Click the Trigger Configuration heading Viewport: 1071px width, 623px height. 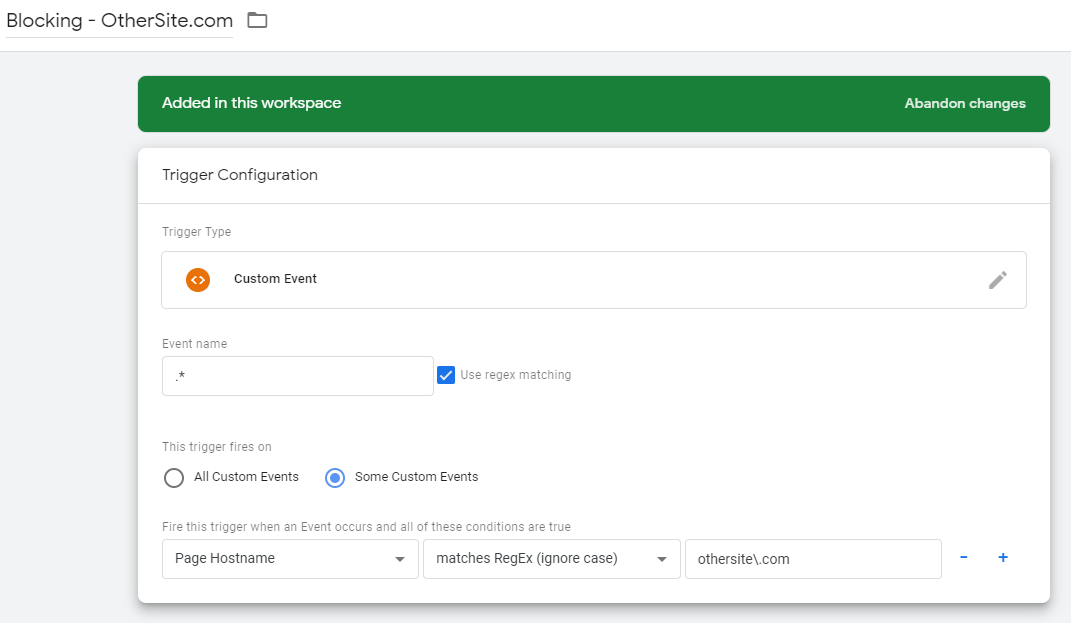coord(240,175)
